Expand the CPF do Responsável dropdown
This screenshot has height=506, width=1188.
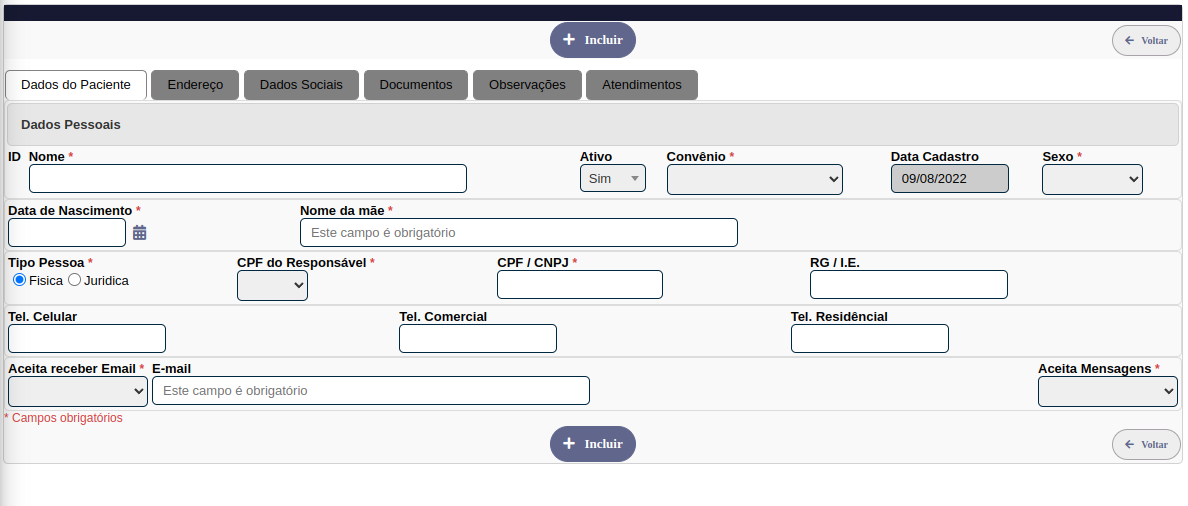(272, 285)
